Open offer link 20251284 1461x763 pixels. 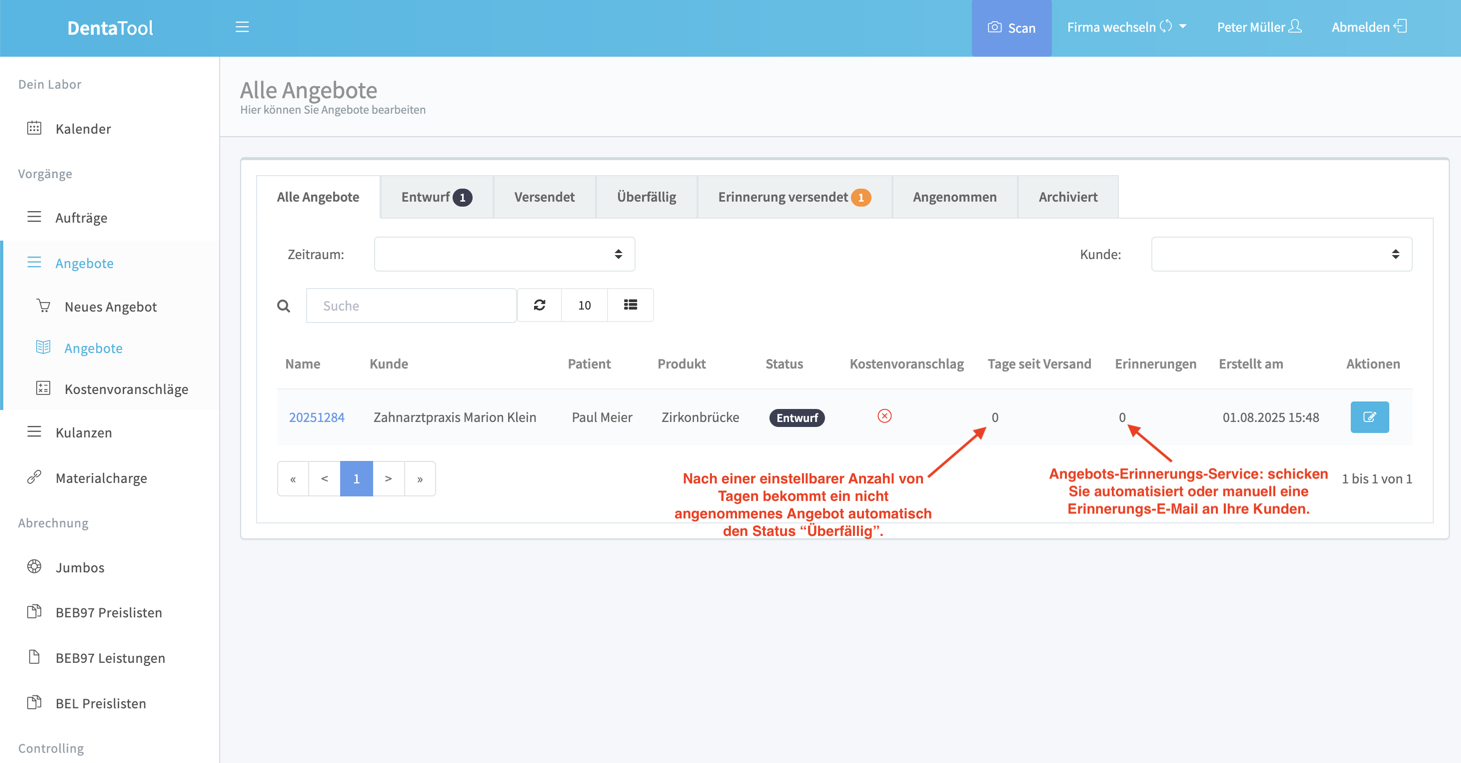pyautogui.click(x=316, y=417)
